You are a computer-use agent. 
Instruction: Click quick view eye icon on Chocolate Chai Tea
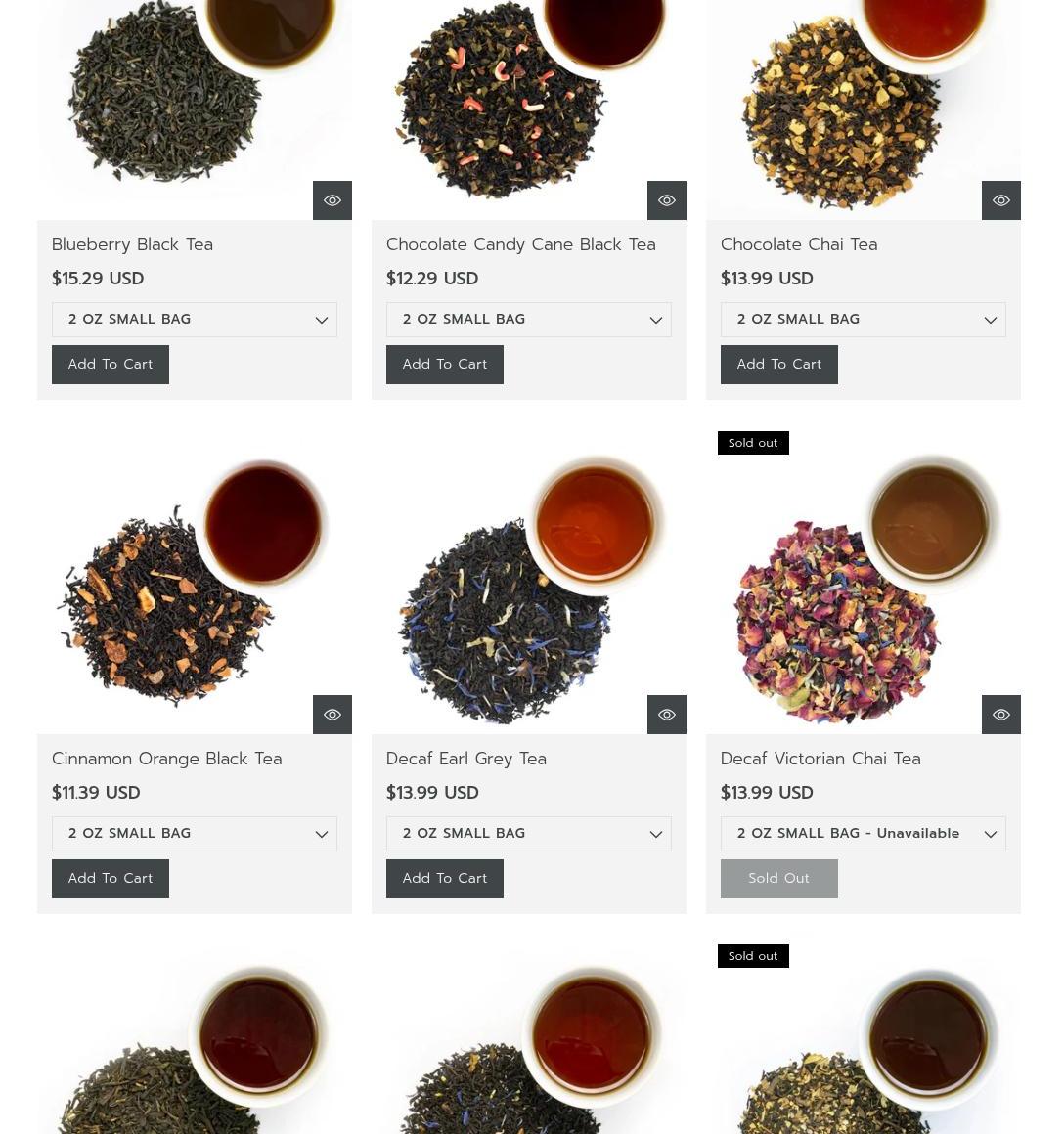1001,200
